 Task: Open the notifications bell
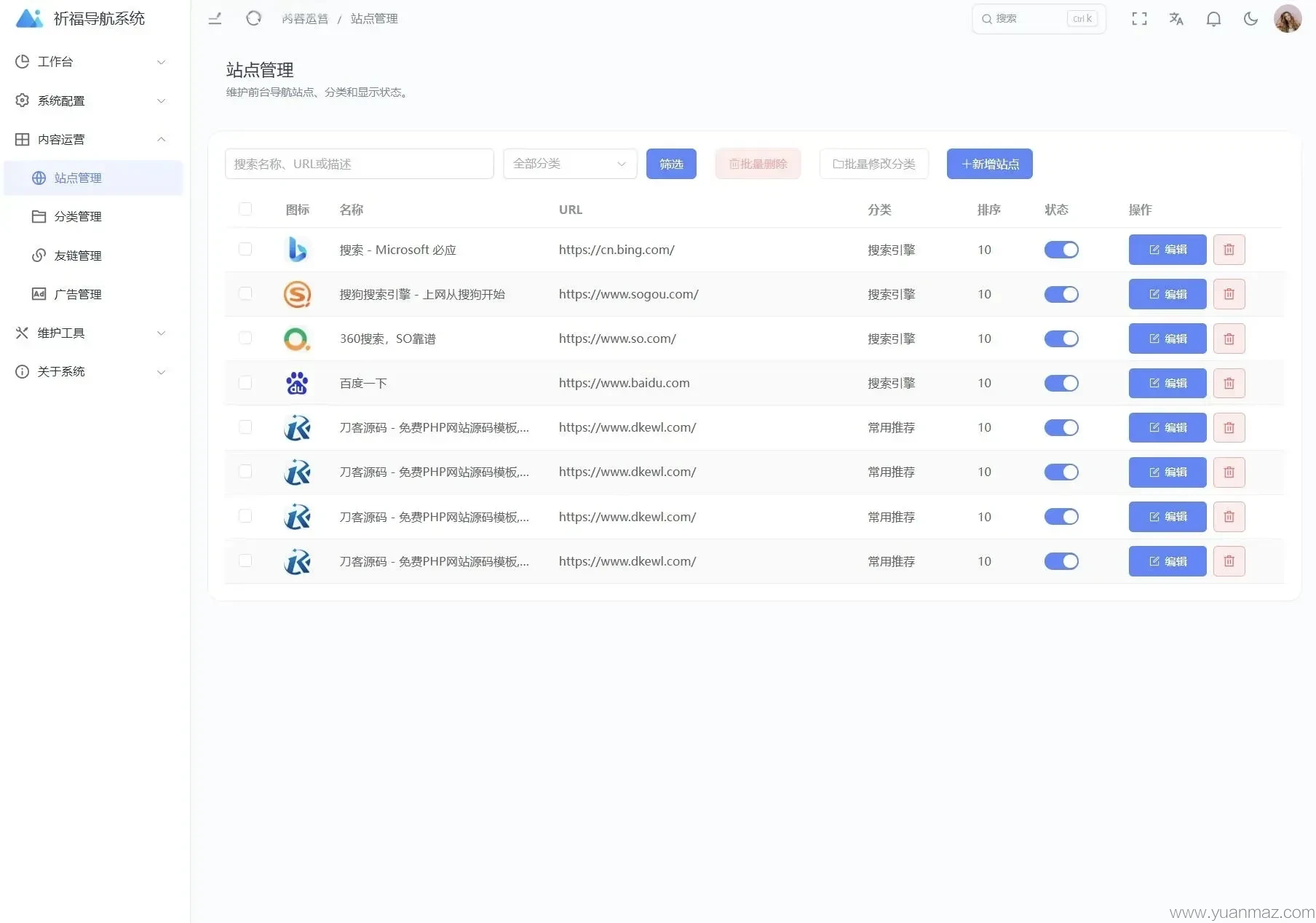1213,19
